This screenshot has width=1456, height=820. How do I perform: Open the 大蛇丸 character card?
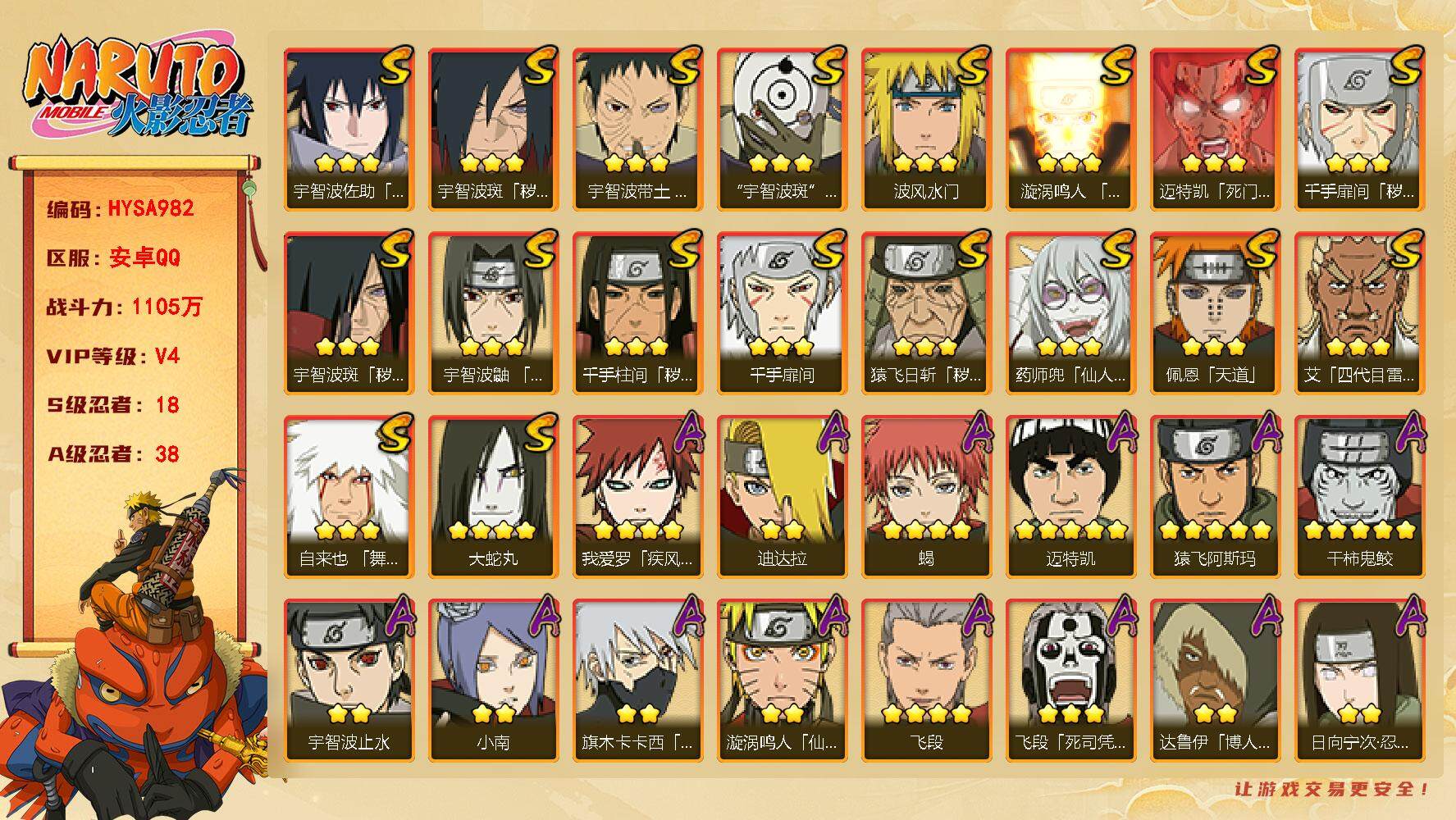point(493,497)
